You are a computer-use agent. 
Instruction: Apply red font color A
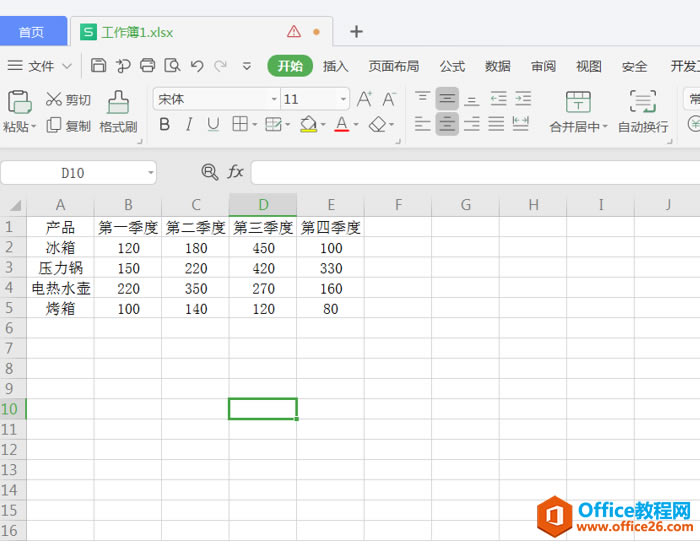tap(342, 124)
